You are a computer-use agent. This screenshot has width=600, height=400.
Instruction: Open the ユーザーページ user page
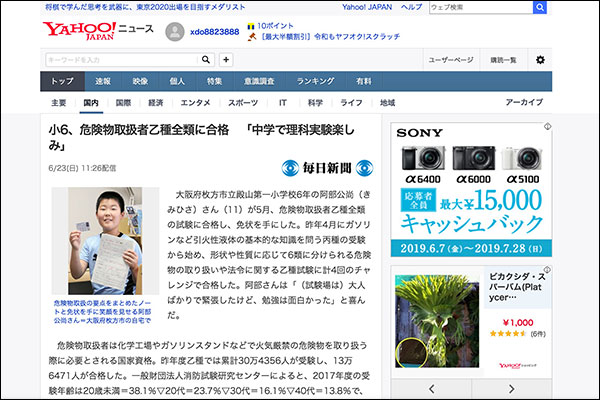(x=451, y=60)
